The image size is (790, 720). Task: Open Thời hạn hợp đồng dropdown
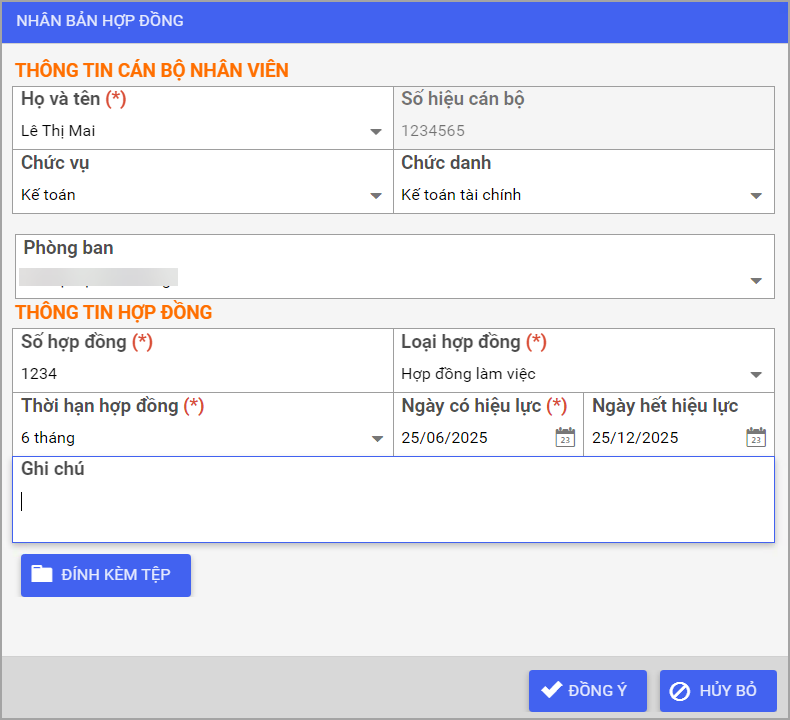coord(376,438)
